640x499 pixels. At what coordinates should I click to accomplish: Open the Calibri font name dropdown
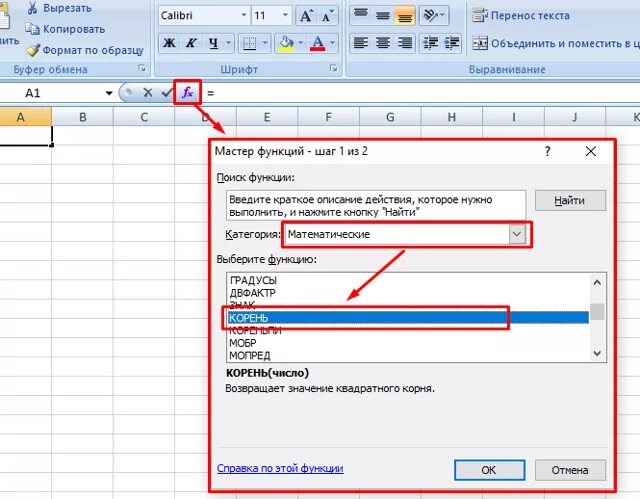point(244,16)
